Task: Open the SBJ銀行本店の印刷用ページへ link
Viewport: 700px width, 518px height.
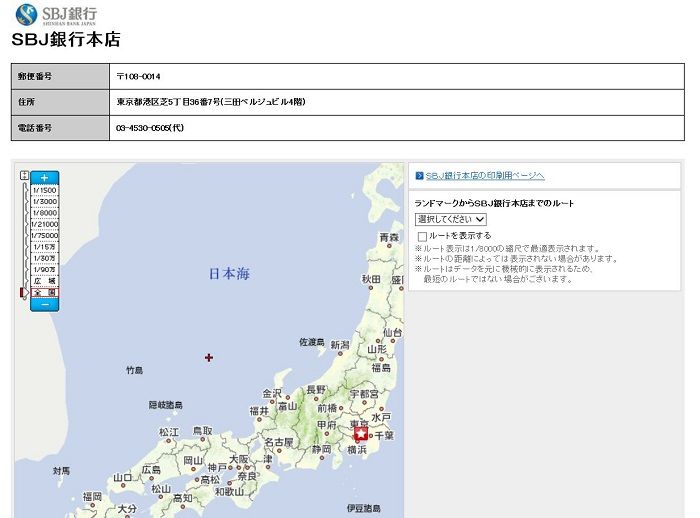Action: point(485,175)
